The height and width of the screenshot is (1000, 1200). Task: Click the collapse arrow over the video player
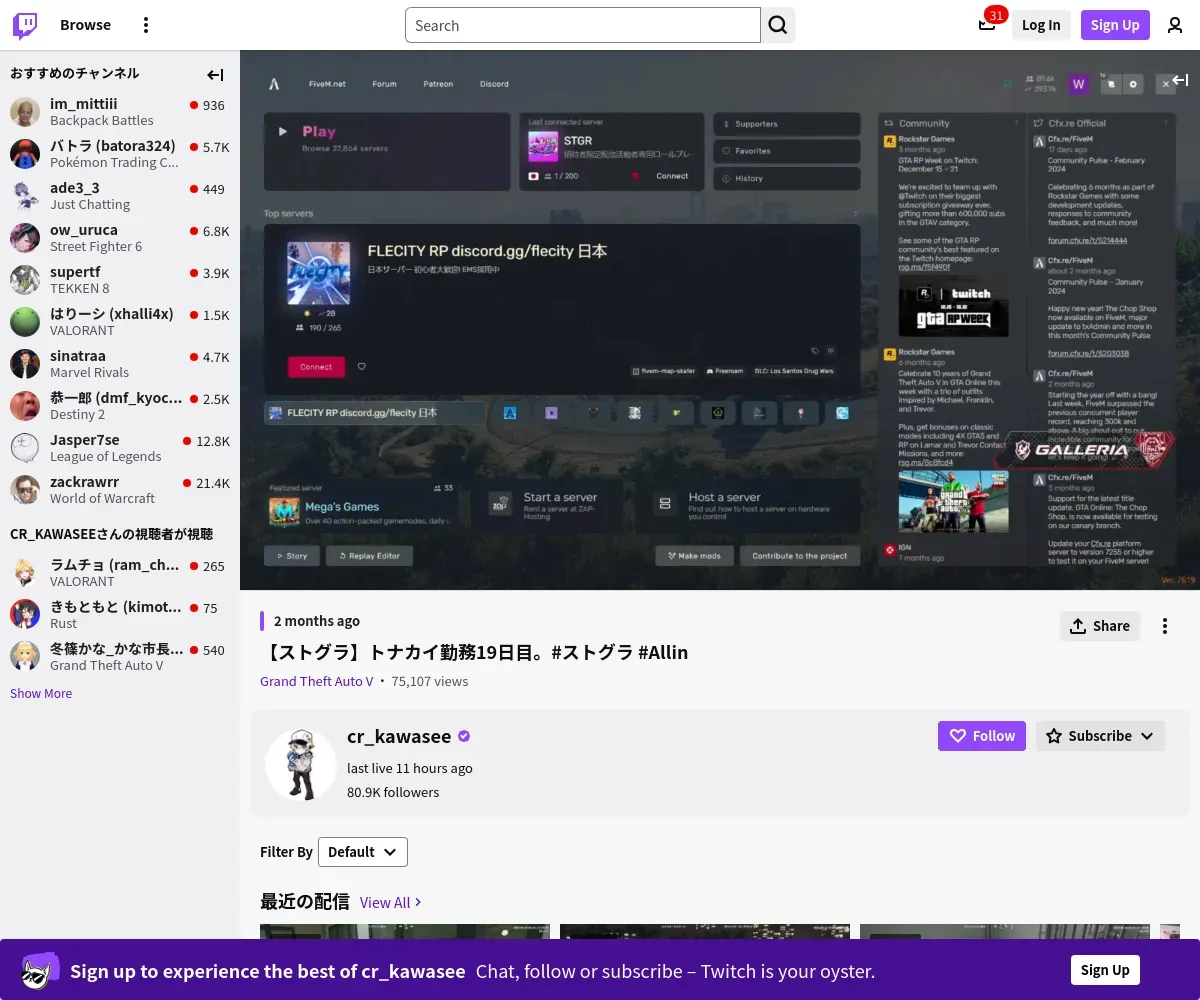pos(1180,80)
